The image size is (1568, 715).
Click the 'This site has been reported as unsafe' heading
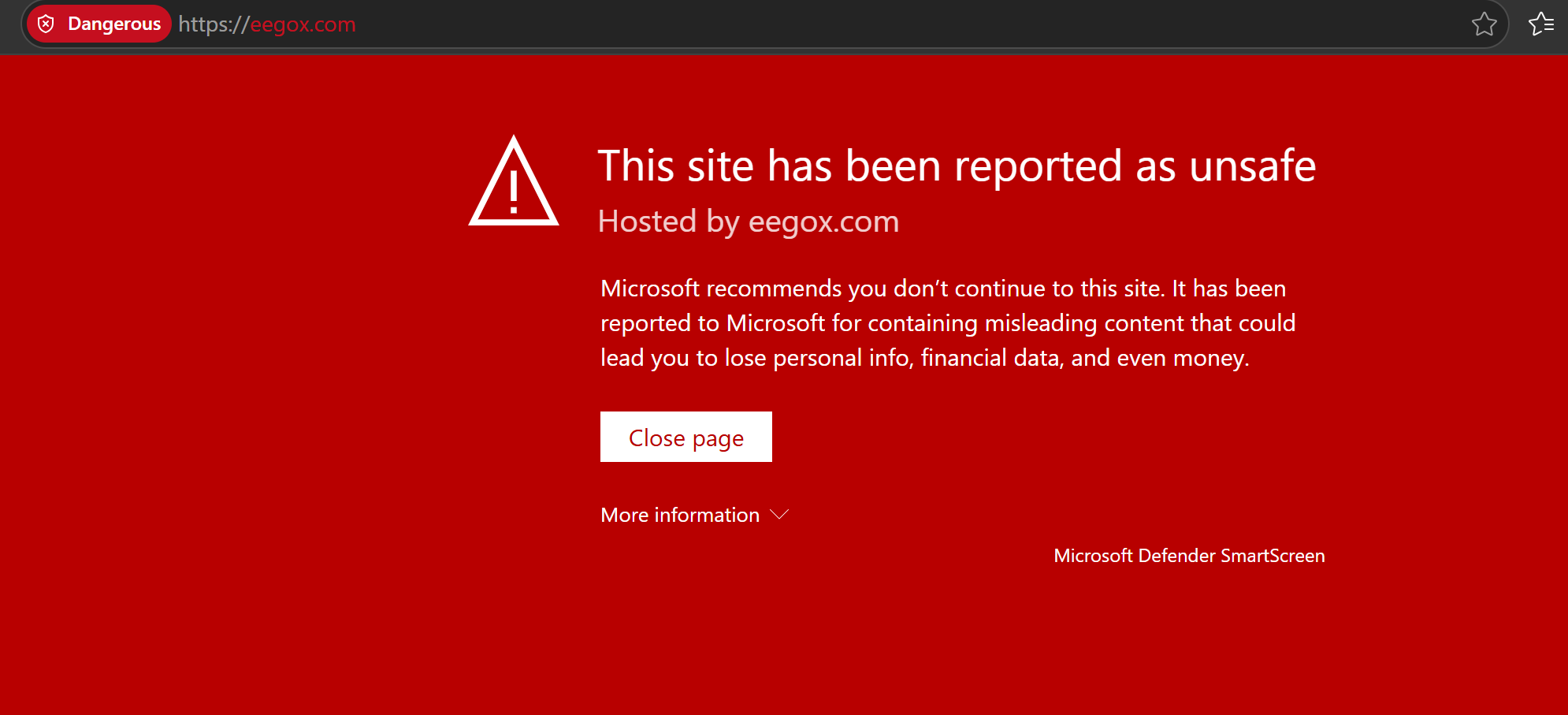coord(957,166)
